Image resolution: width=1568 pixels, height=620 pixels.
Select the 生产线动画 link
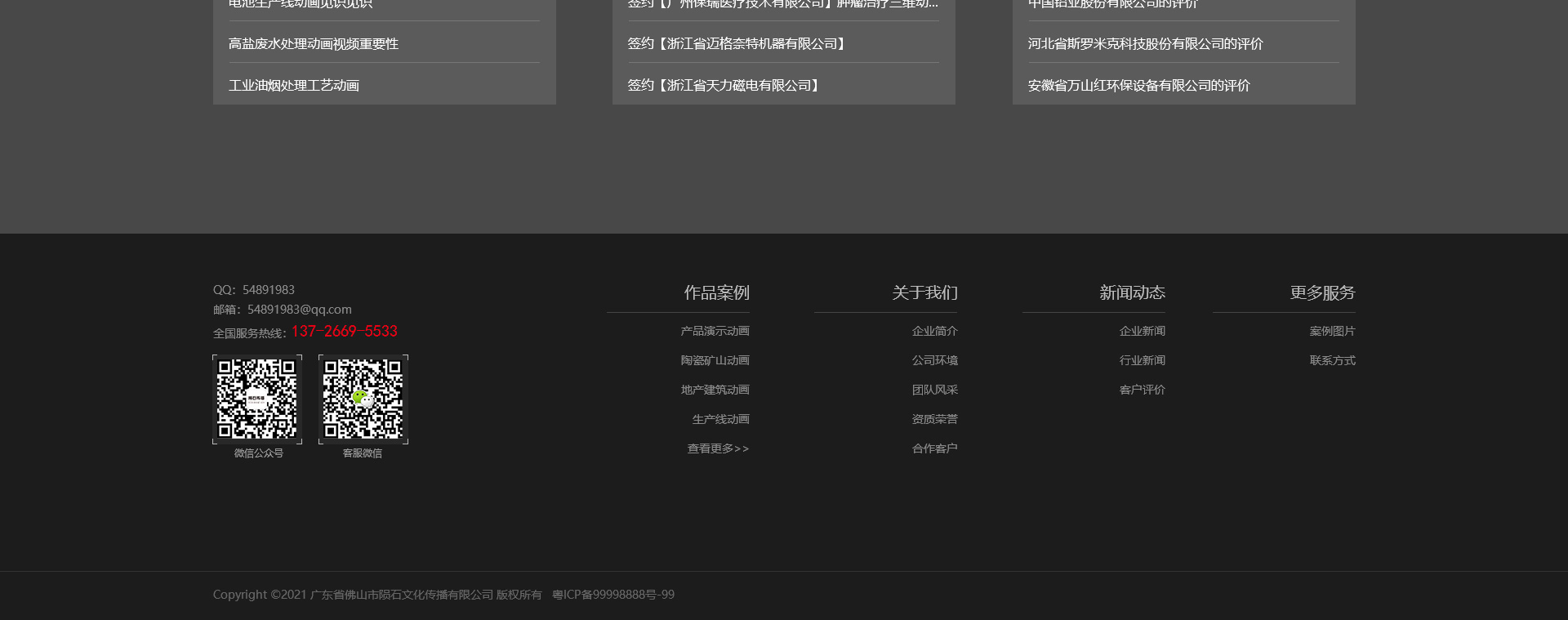720,419
